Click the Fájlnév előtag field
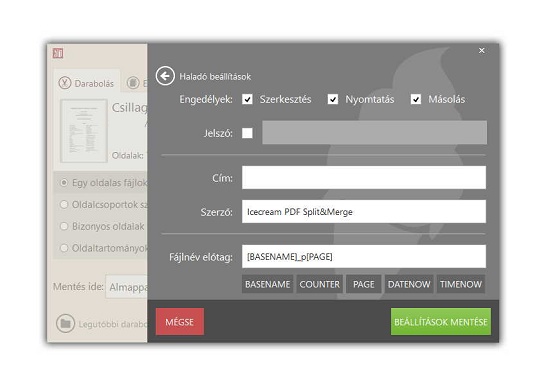The width and height of the screenshot is (550, 376). point(364,256)
